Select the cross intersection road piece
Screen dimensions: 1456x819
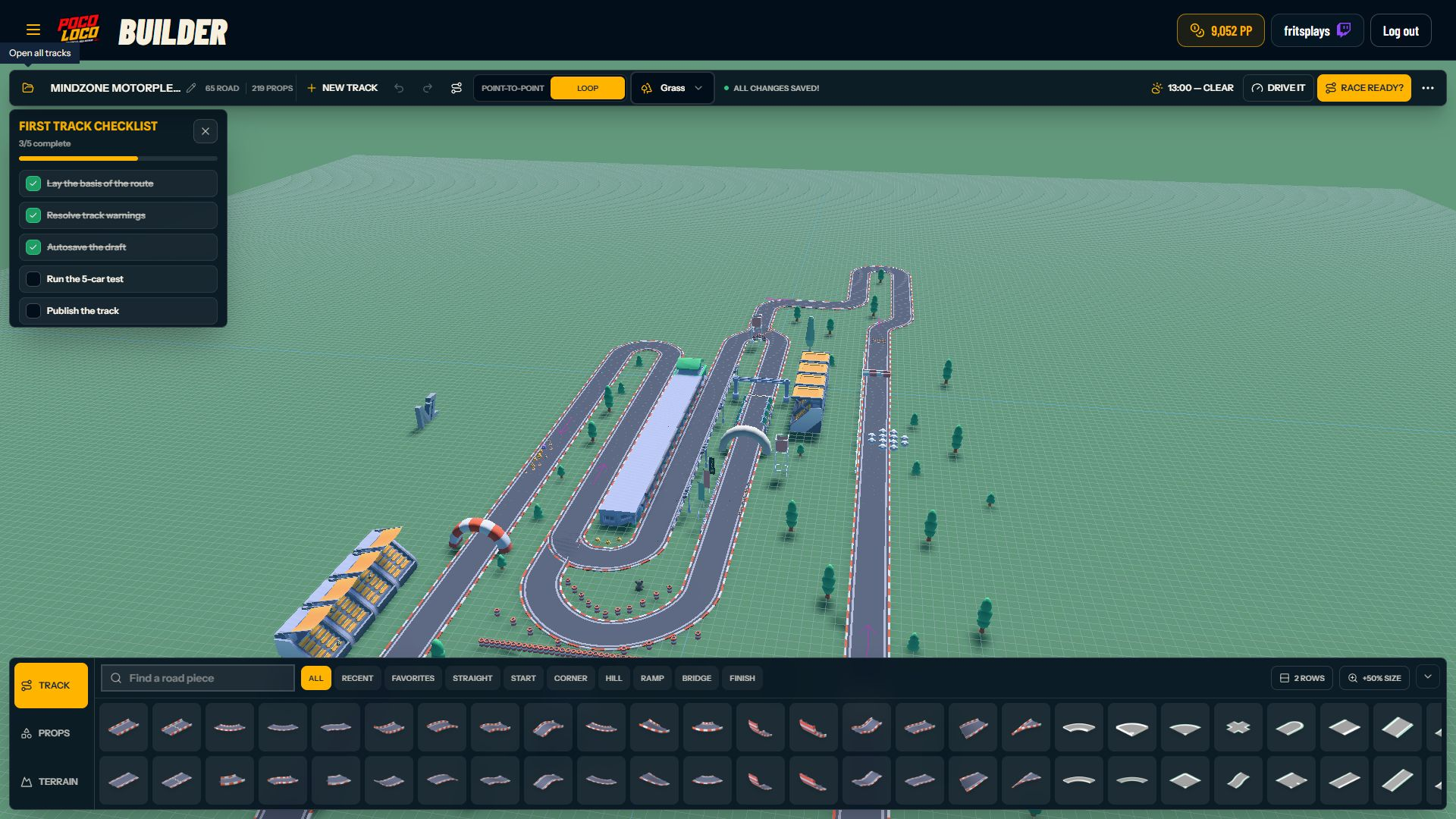(1238, 727)
